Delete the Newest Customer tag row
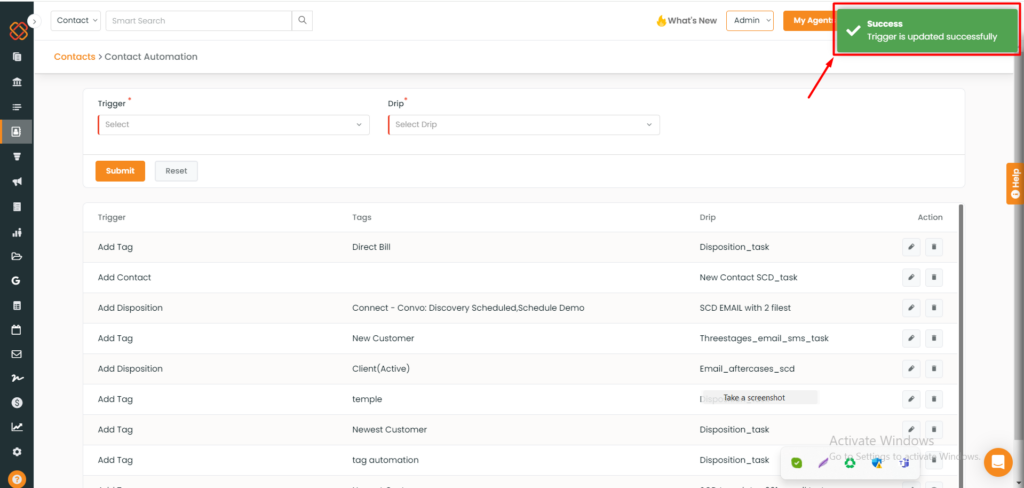 tap(934, 429)
